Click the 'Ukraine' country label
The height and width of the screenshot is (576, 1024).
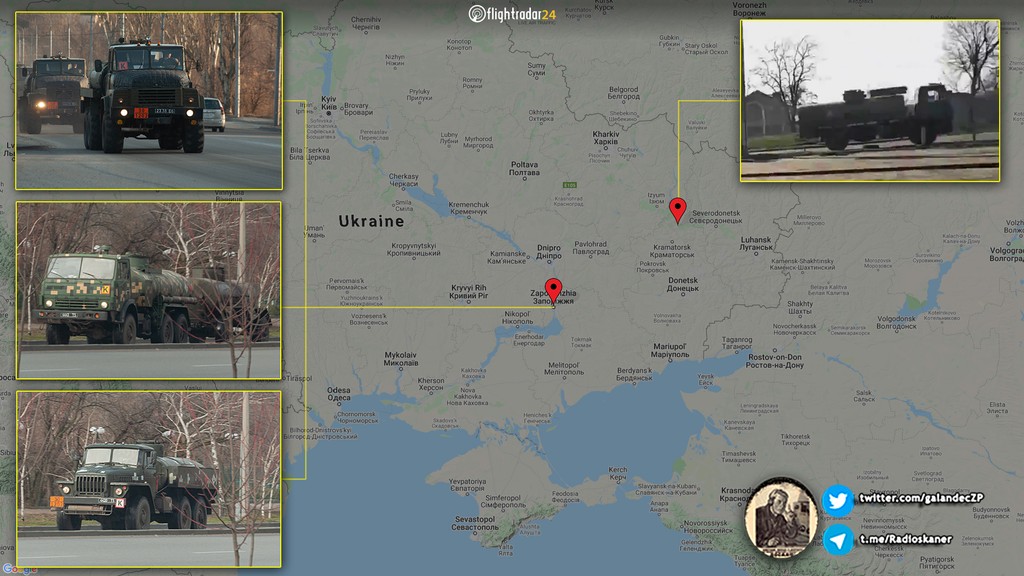pyautogui.click(x=371, y=221)
